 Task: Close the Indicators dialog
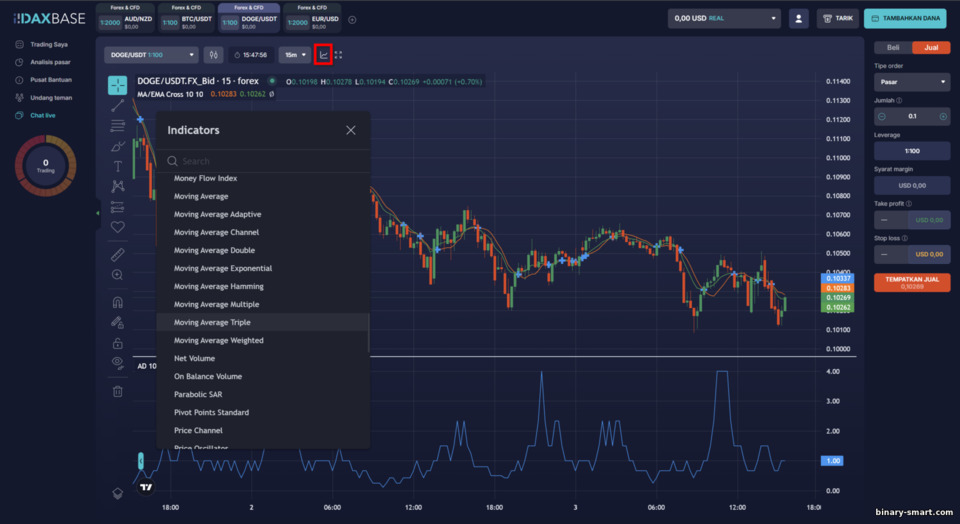tap(350, 130)
